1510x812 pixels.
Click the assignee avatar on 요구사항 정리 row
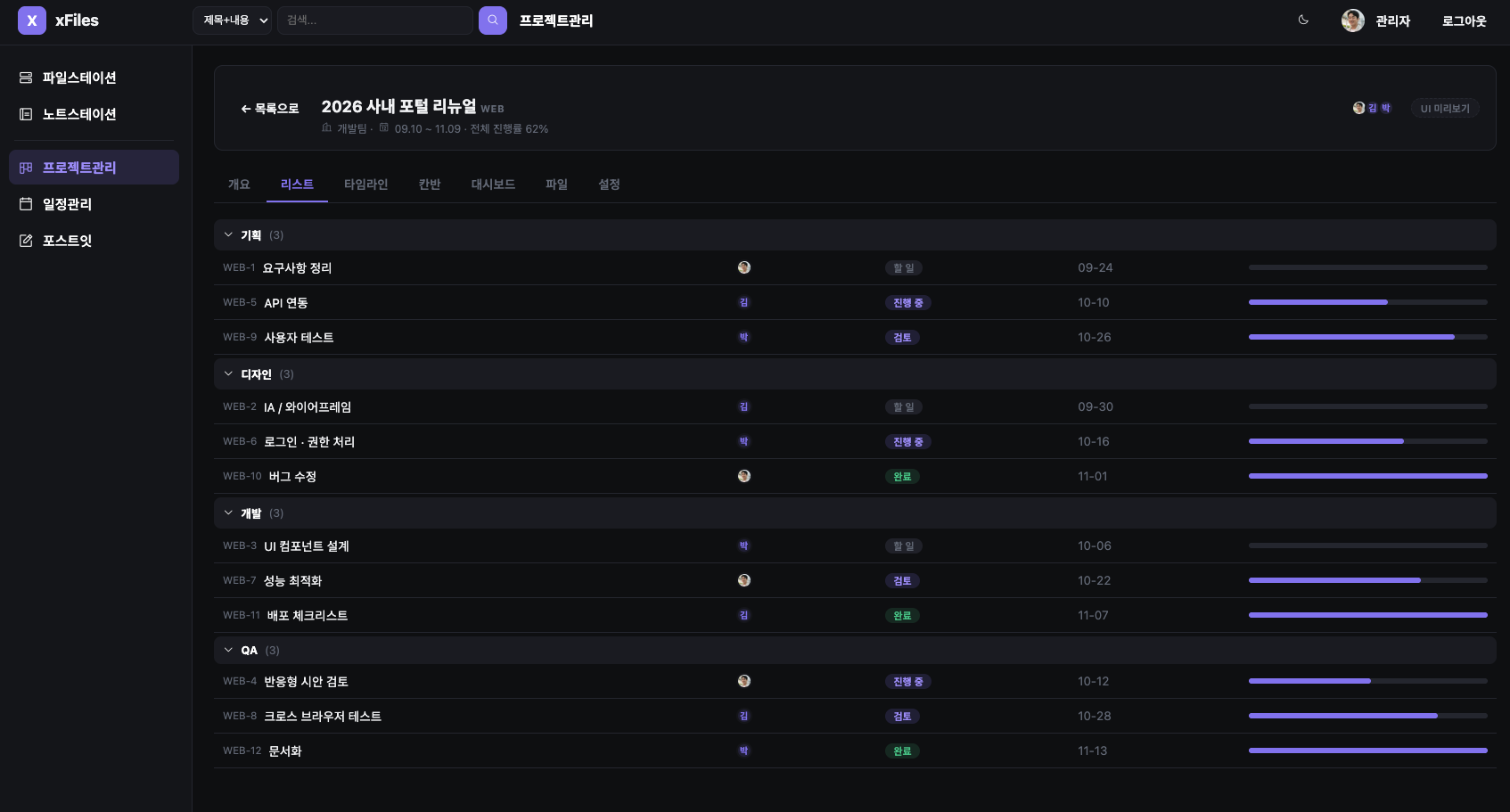pyautogui.click(x=744, y=267)
